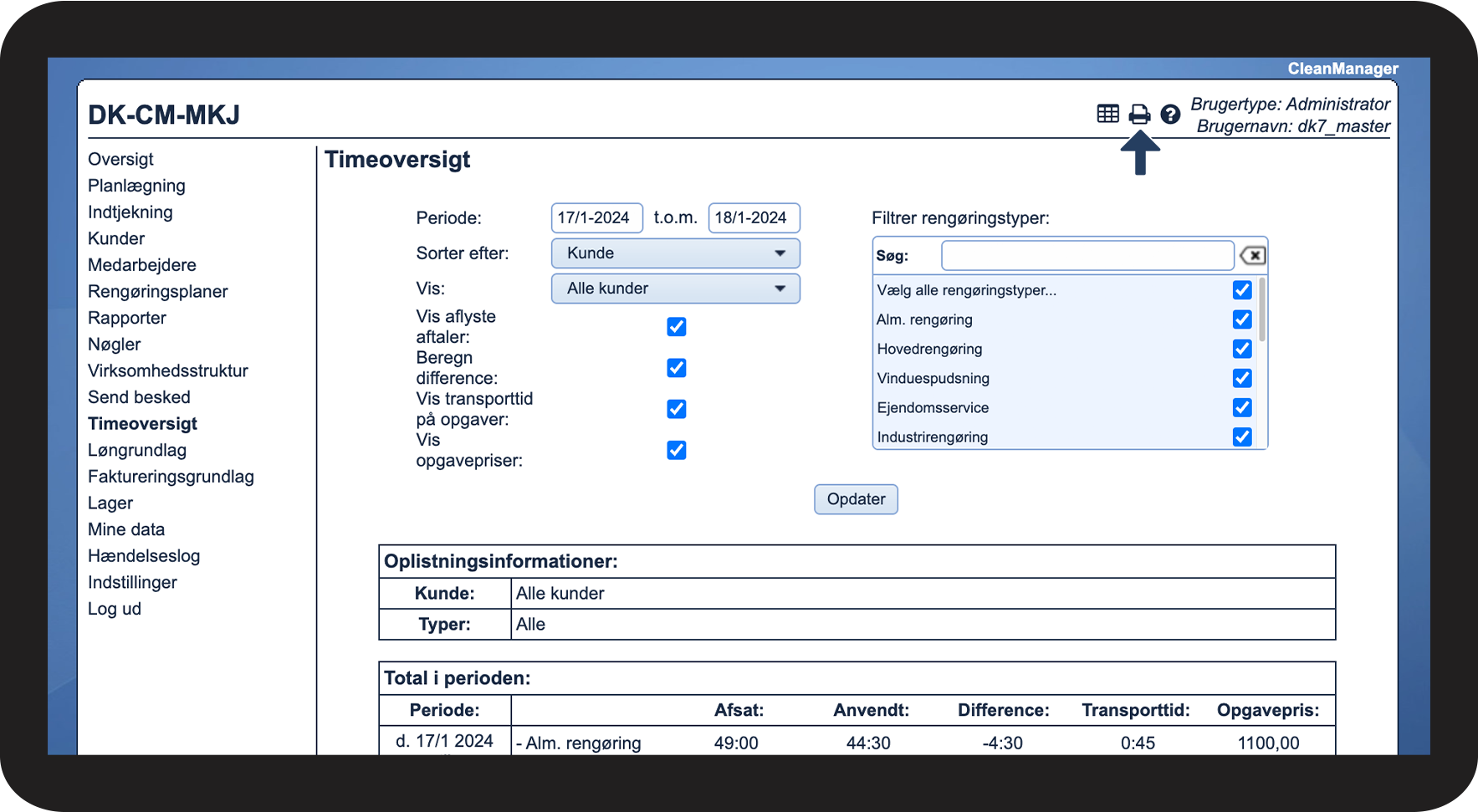Click the table export grid icon

click(x=1107, y=114)
